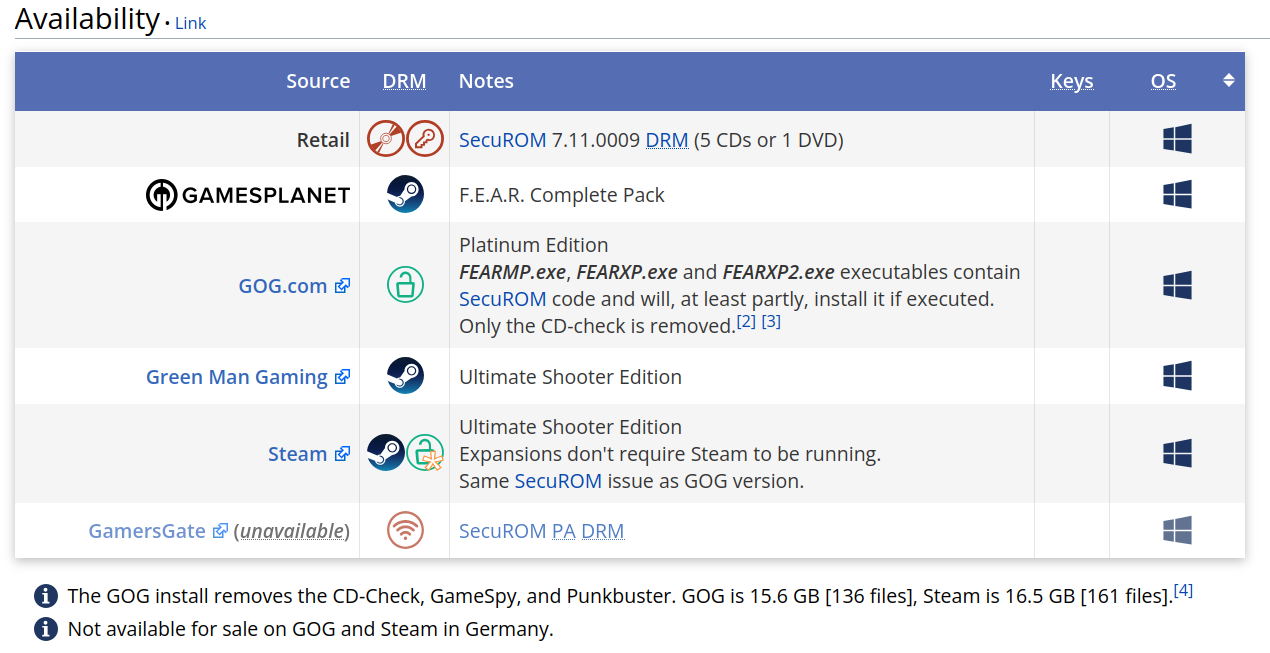Click the Availability heading
The height and width of the screenshot is (653, 1270).
click(87, 19)
